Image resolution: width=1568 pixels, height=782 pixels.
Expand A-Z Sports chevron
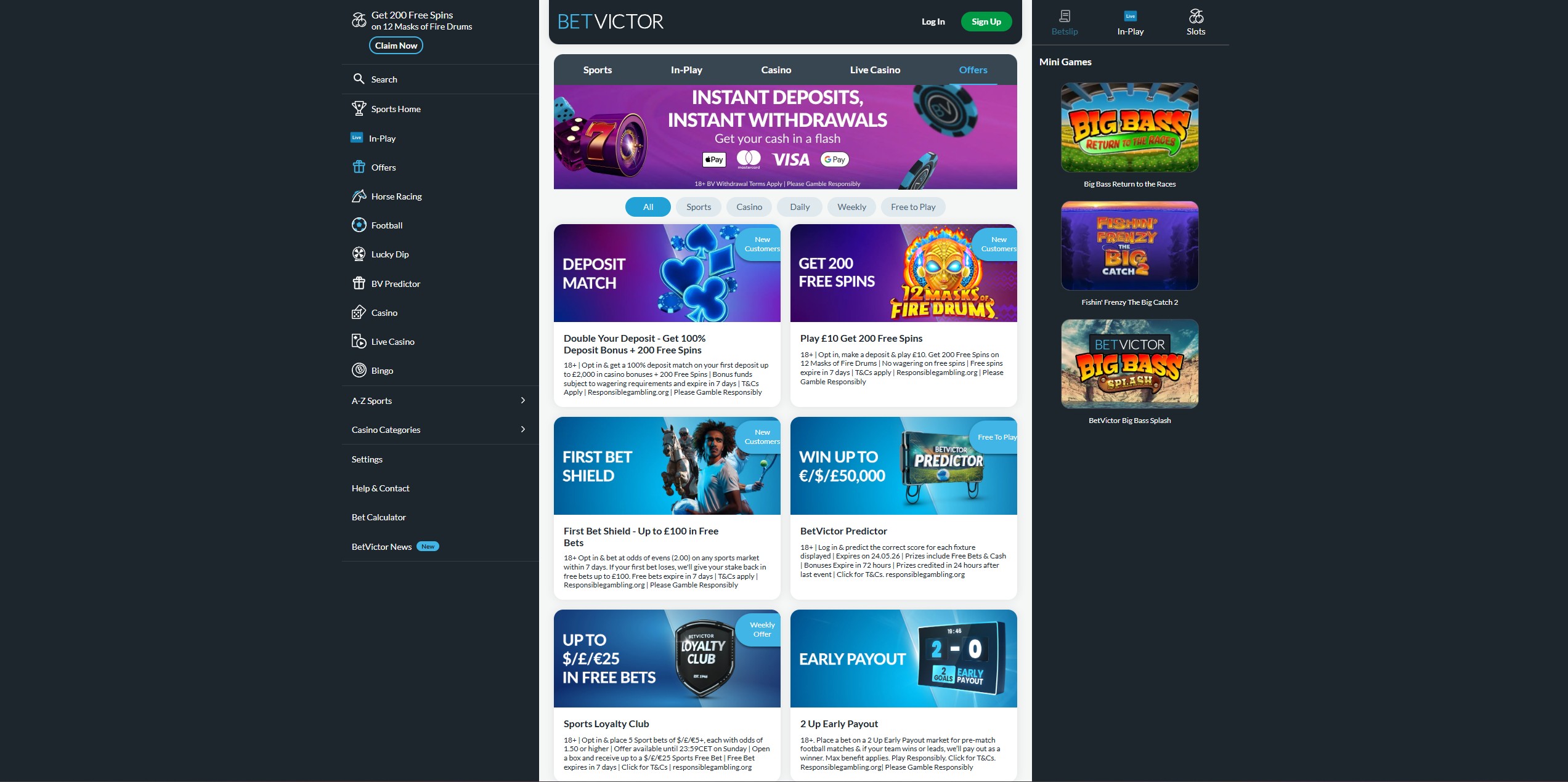[x=523, y=400]
